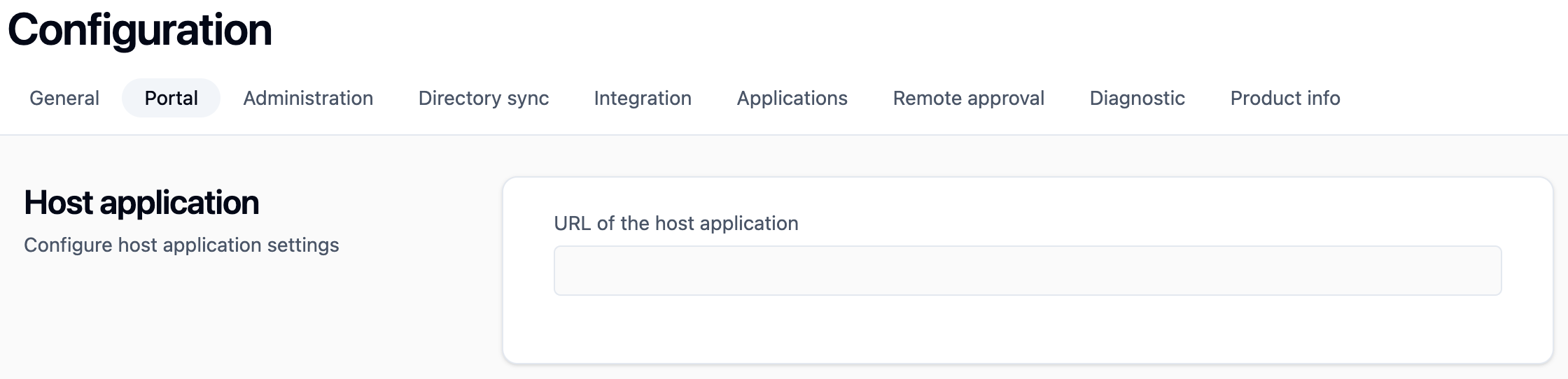Click the 'URL of the host application' label
This screenshot has height=379, width=1568.
[675, 223]
